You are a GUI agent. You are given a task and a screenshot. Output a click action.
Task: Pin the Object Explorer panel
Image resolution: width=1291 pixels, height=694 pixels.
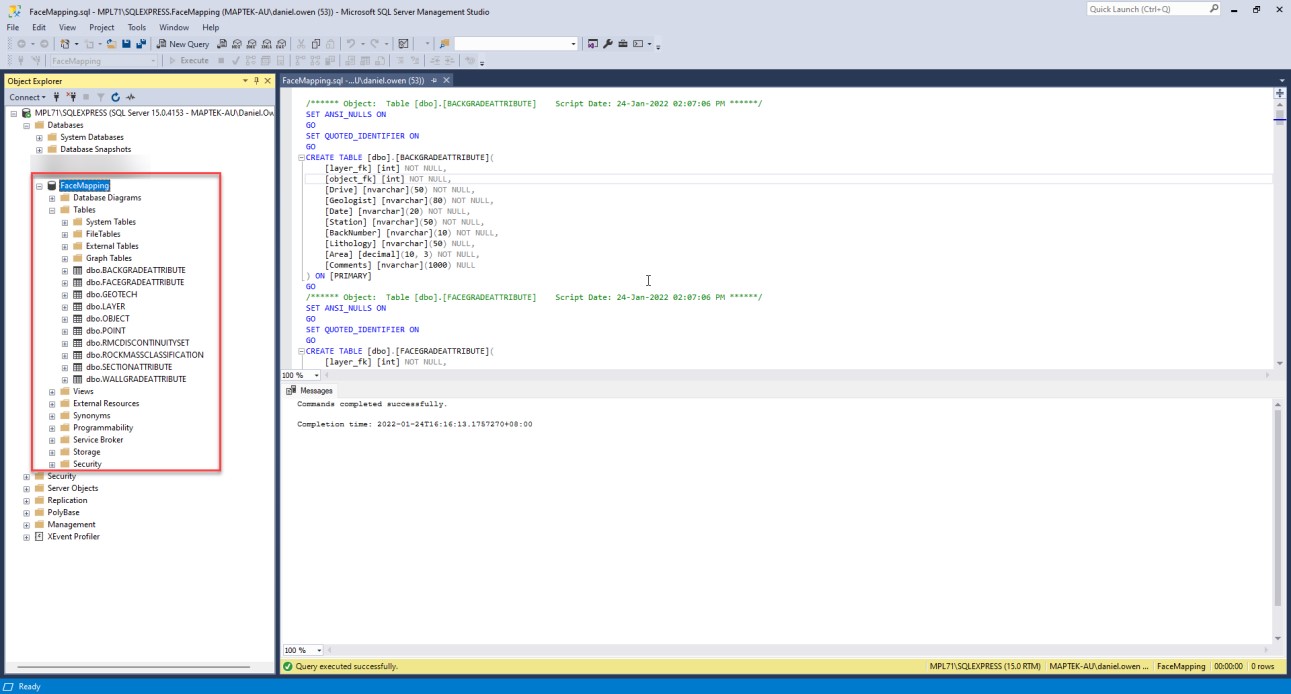(x=256, y=81)
